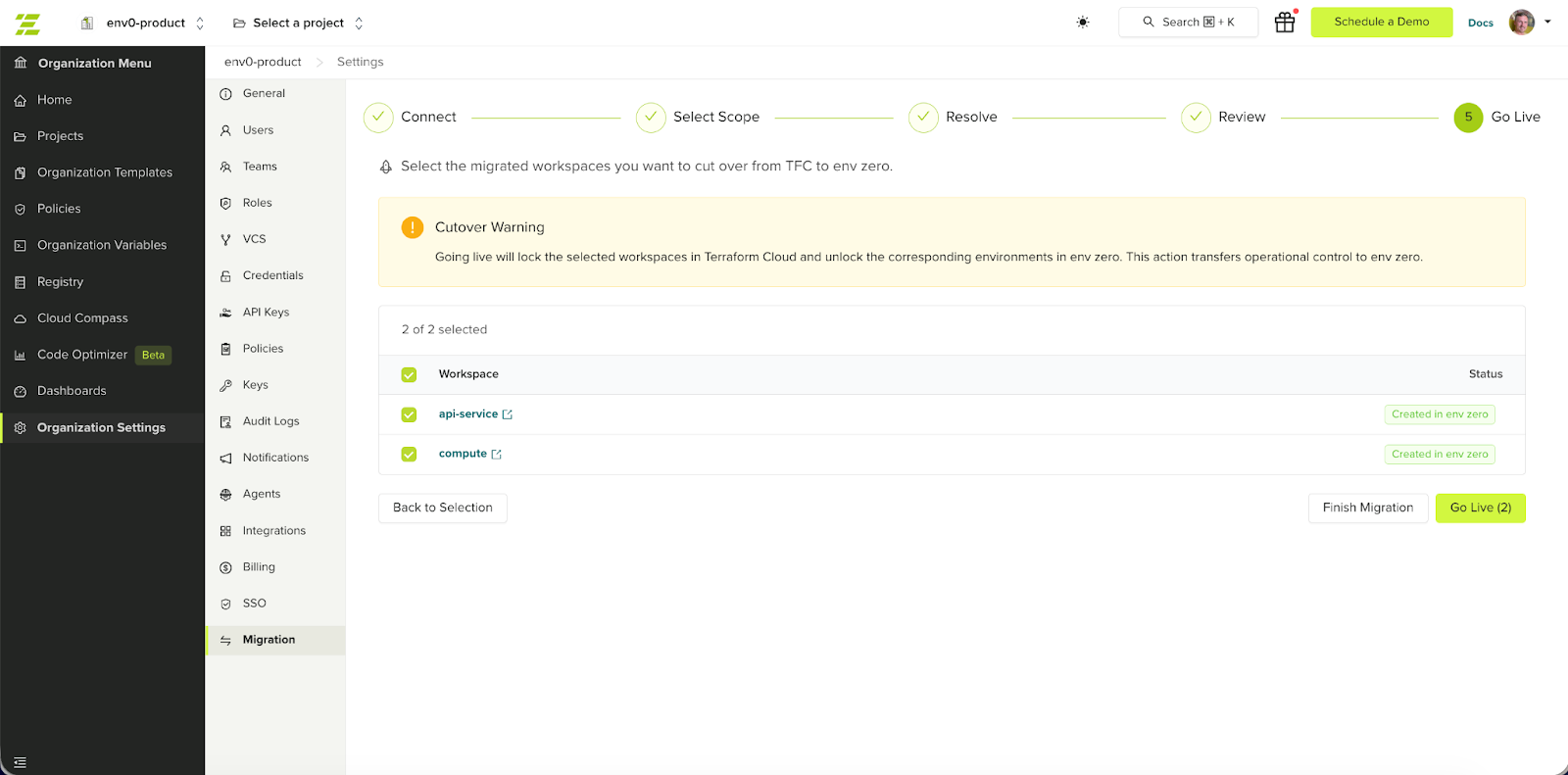Viewport: 1568px width, 775px height.
Task: Click Settings breadcrumb
Action: (x=361, y=62)
